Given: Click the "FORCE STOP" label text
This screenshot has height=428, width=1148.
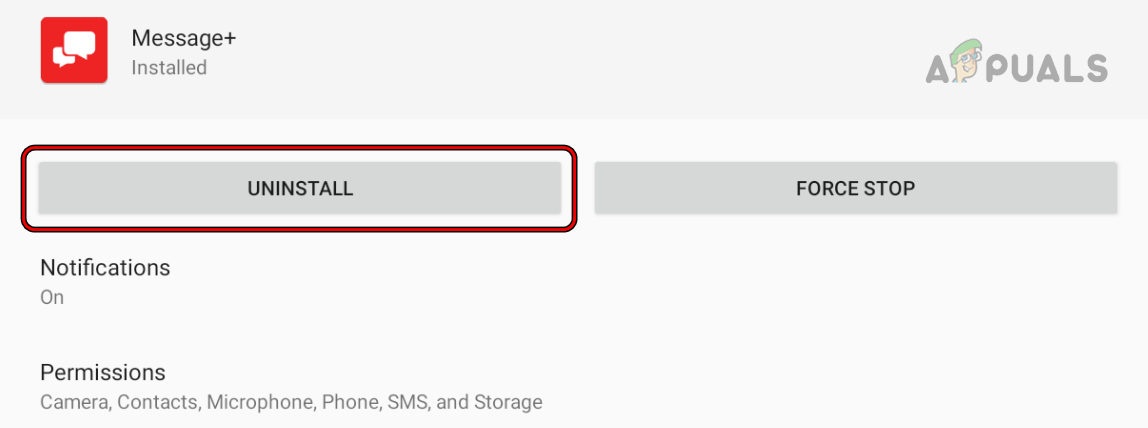Looking at the screenshot, I should tap(855, 188).
